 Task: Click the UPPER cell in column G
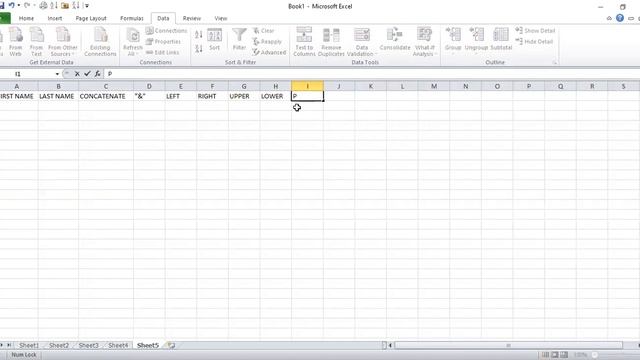244,96
